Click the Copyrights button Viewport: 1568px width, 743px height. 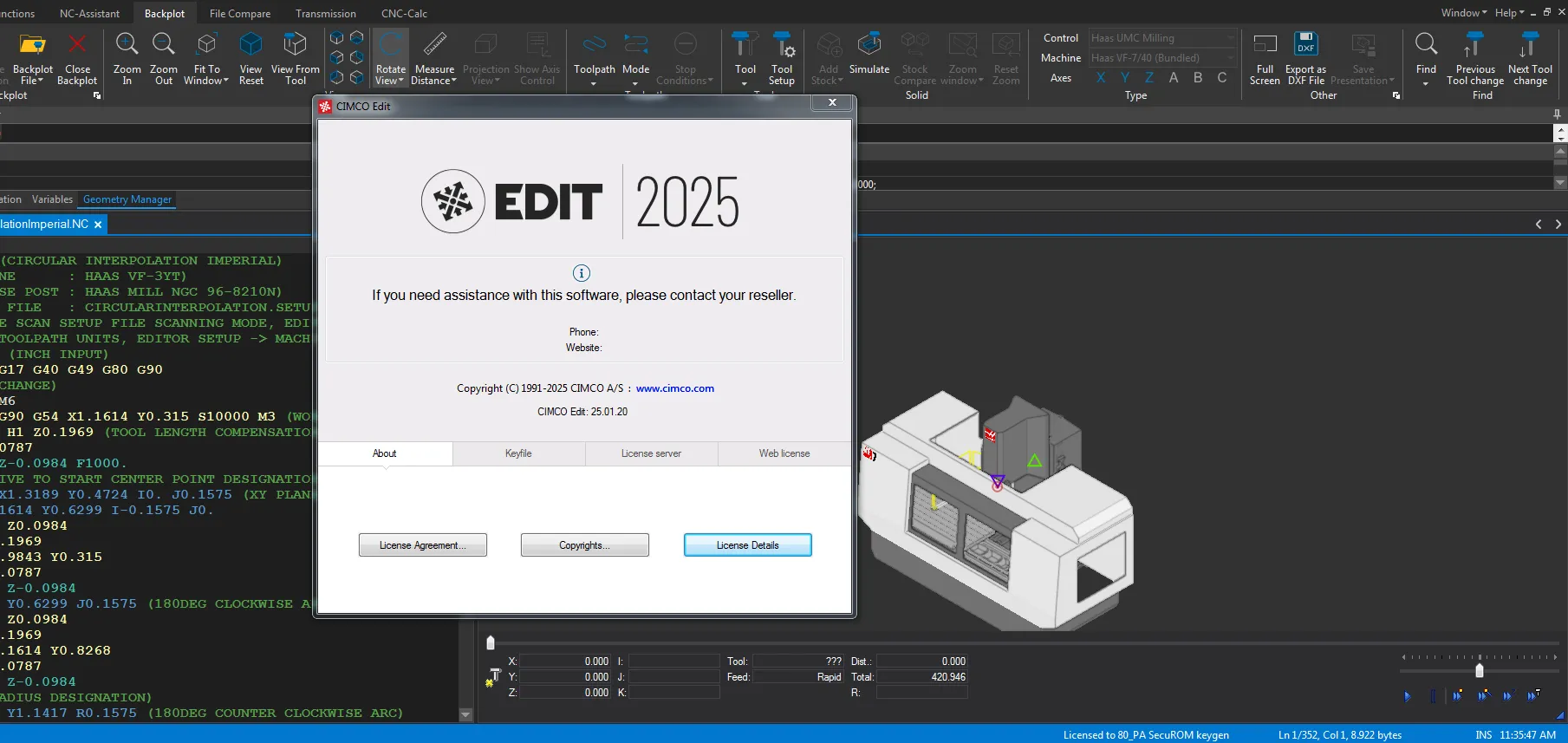coord(585,545)
